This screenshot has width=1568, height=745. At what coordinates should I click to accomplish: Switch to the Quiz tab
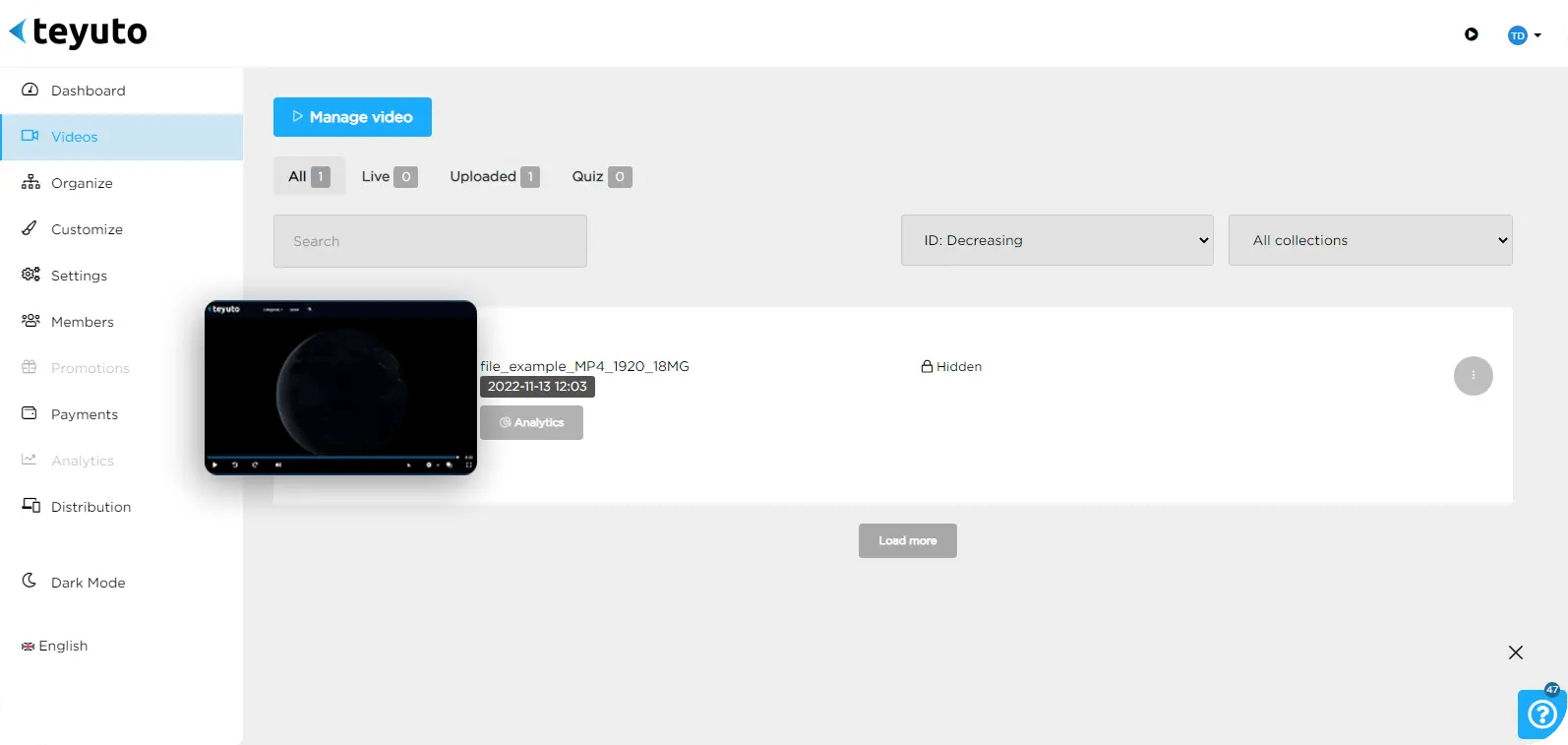[602, 176]
